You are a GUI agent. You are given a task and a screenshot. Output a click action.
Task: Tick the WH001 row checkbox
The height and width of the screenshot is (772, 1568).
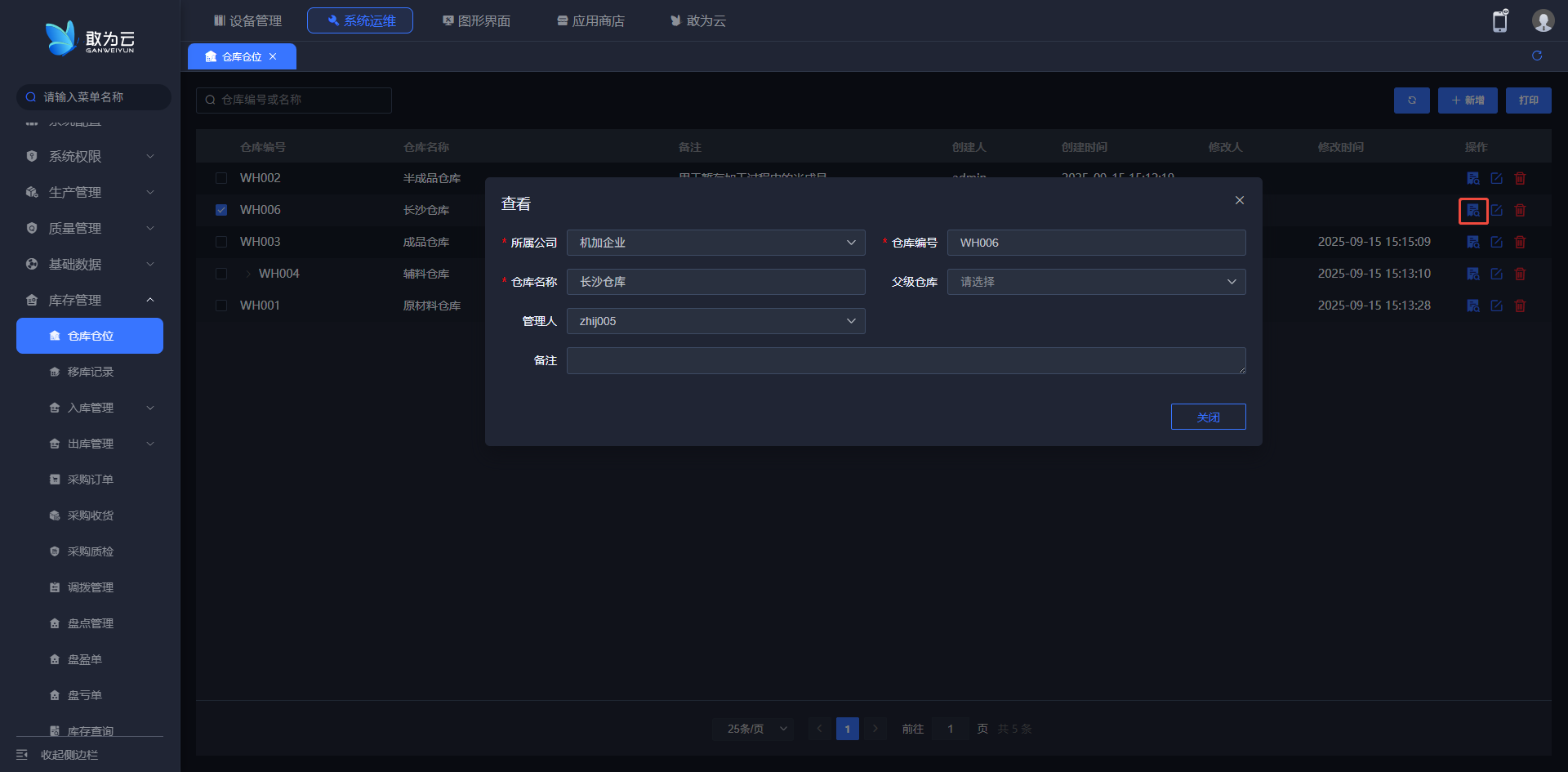(x=221, y=306)
